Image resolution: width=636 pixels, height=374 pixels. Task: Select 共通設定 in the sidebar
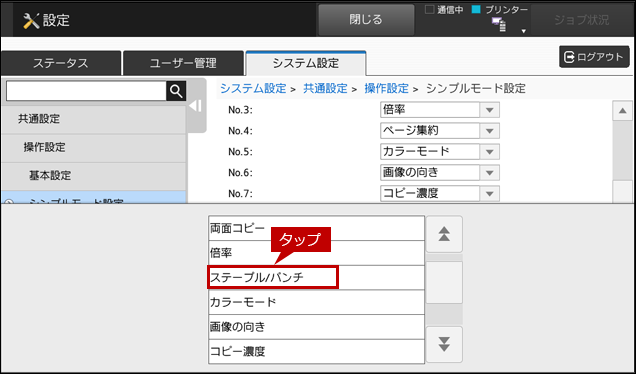[x=94, y=119]
